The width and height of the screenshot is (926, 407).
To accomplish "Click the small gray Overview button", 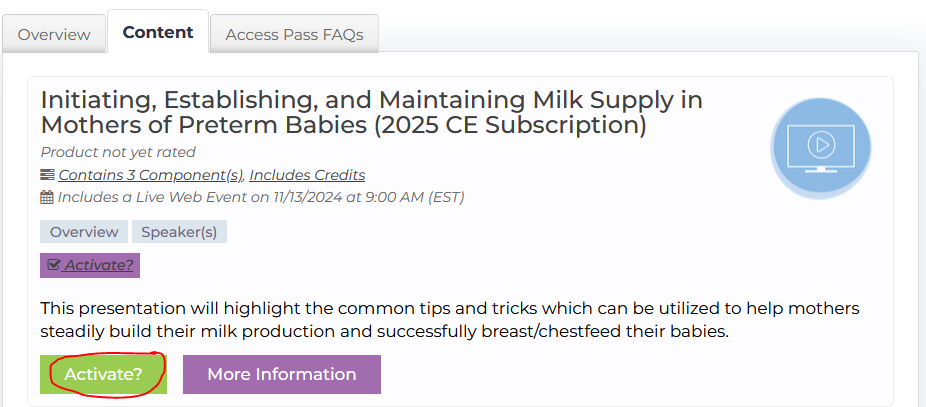I will pos(84,232).
